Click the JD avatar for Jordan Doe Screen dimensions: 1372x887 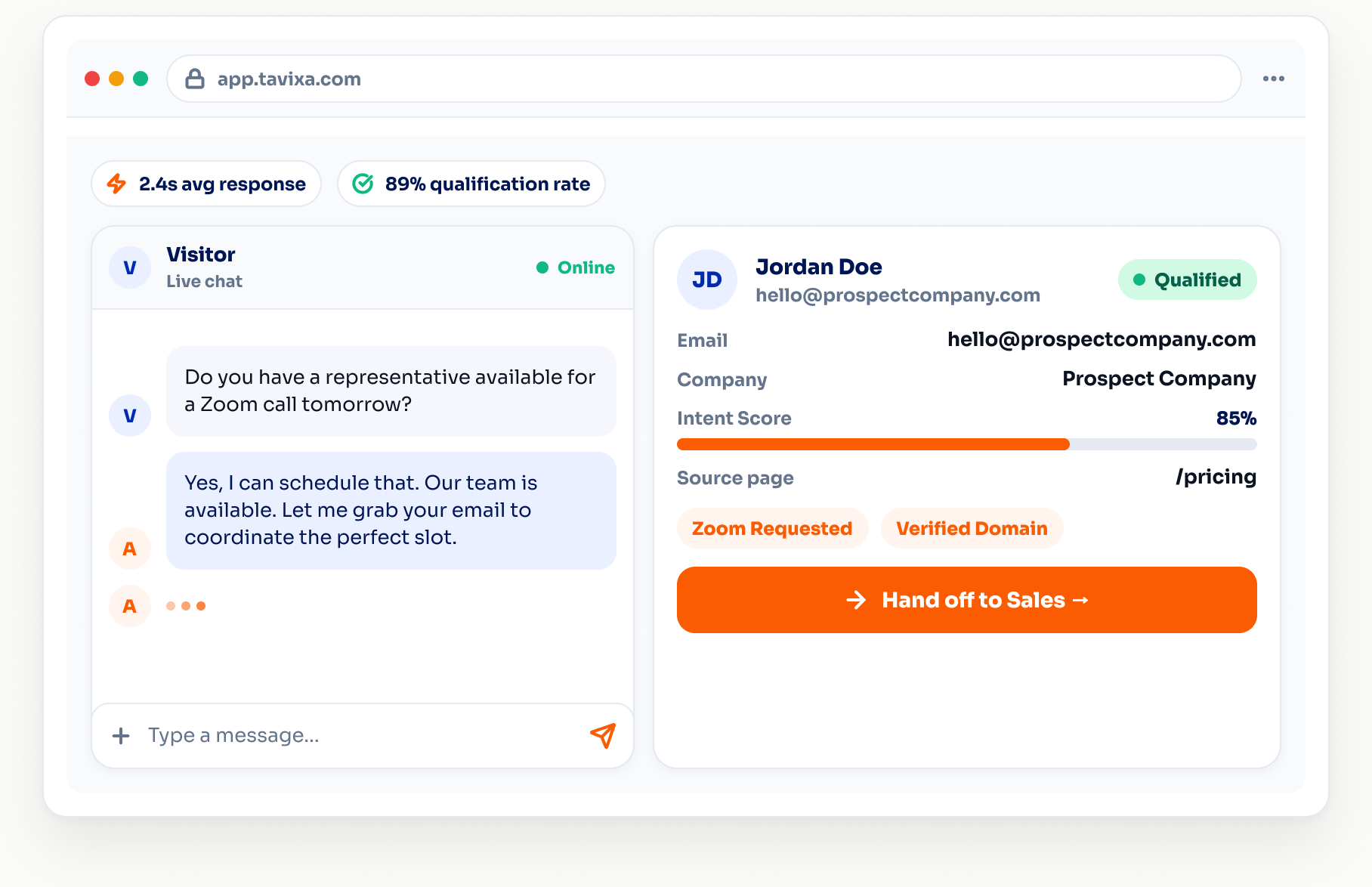(707, 280)
